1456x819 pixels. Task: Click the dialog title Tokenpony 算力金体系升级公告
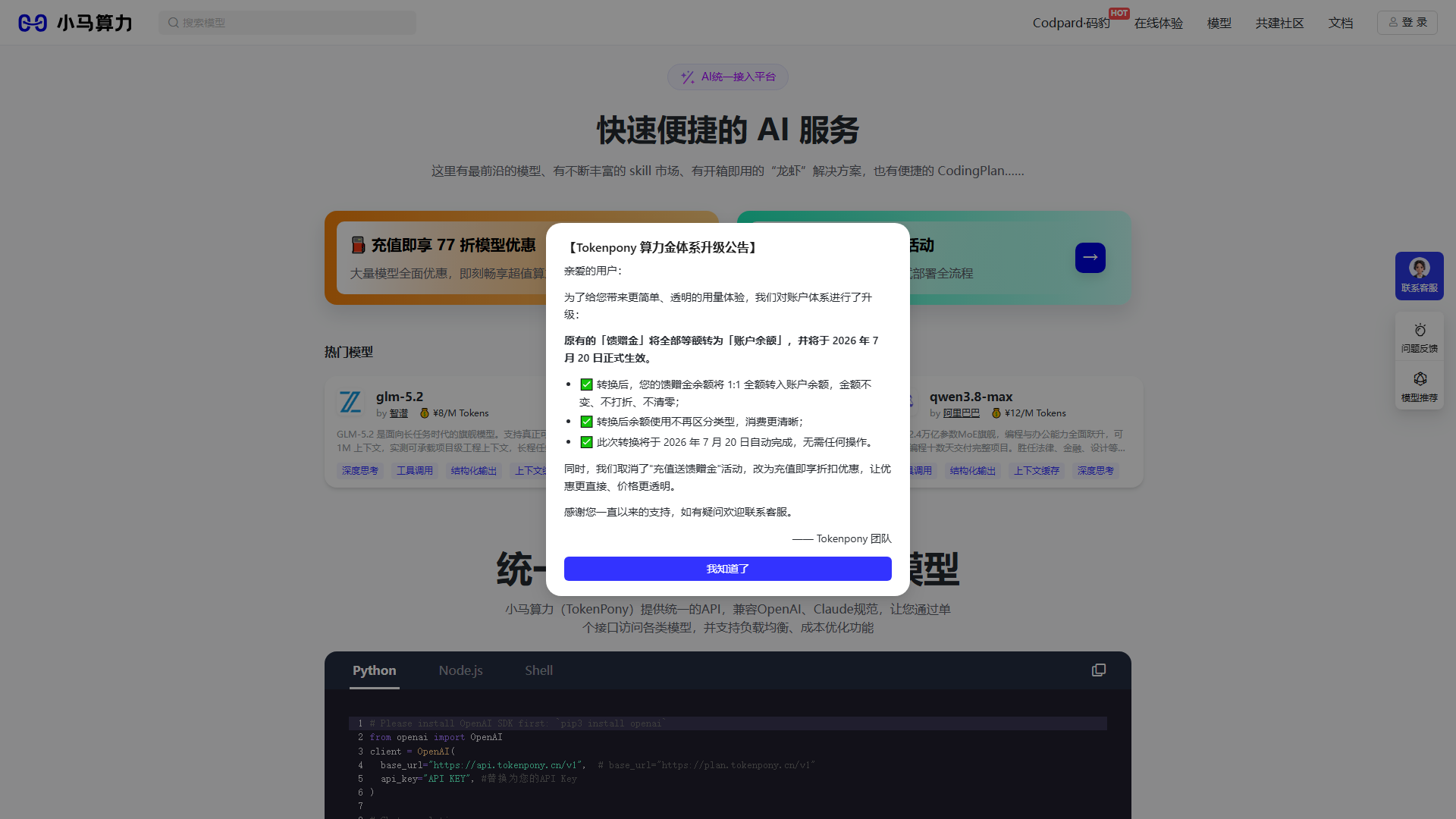click(662, 248)
